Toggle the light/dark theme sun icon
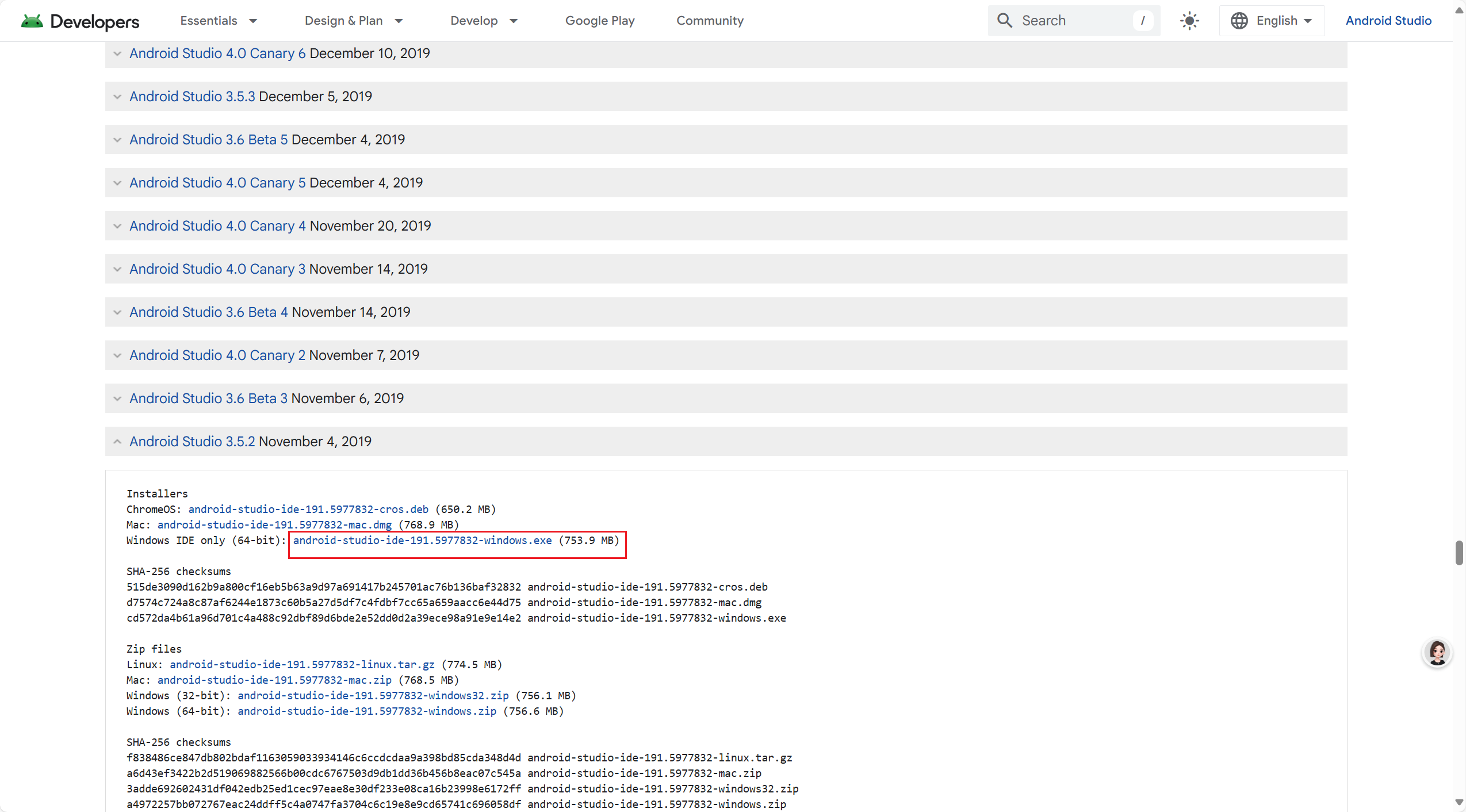1466x812 pixels. (x=1189, y=21)
